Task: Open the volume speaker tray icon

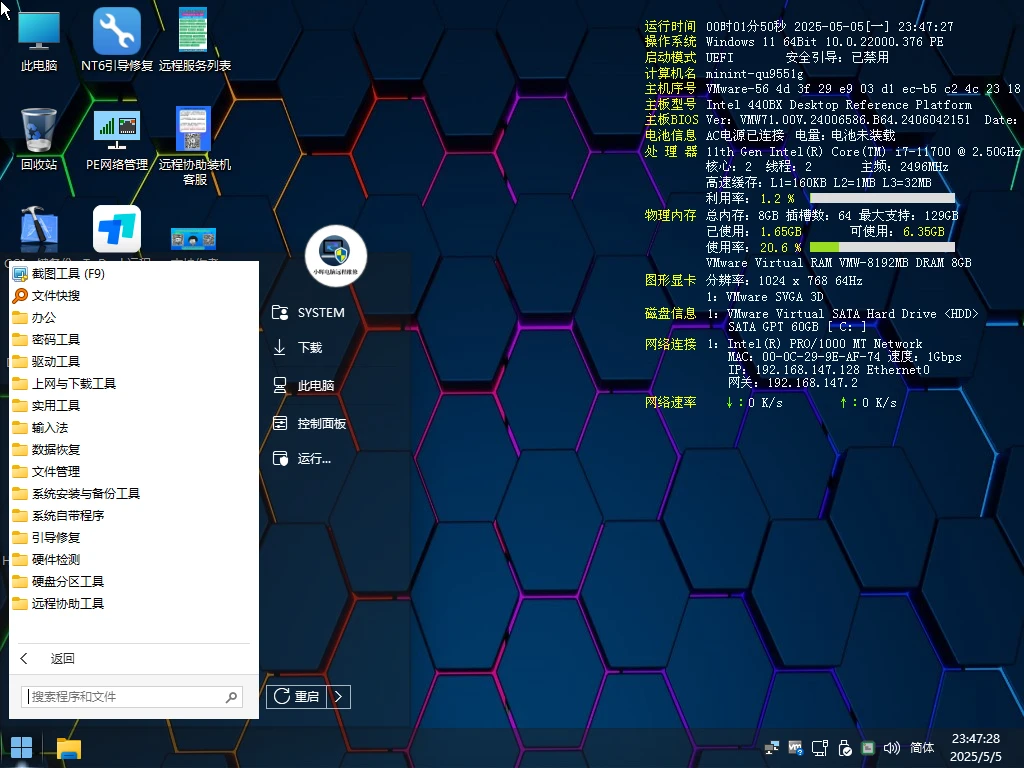Action: coord(891,748)
